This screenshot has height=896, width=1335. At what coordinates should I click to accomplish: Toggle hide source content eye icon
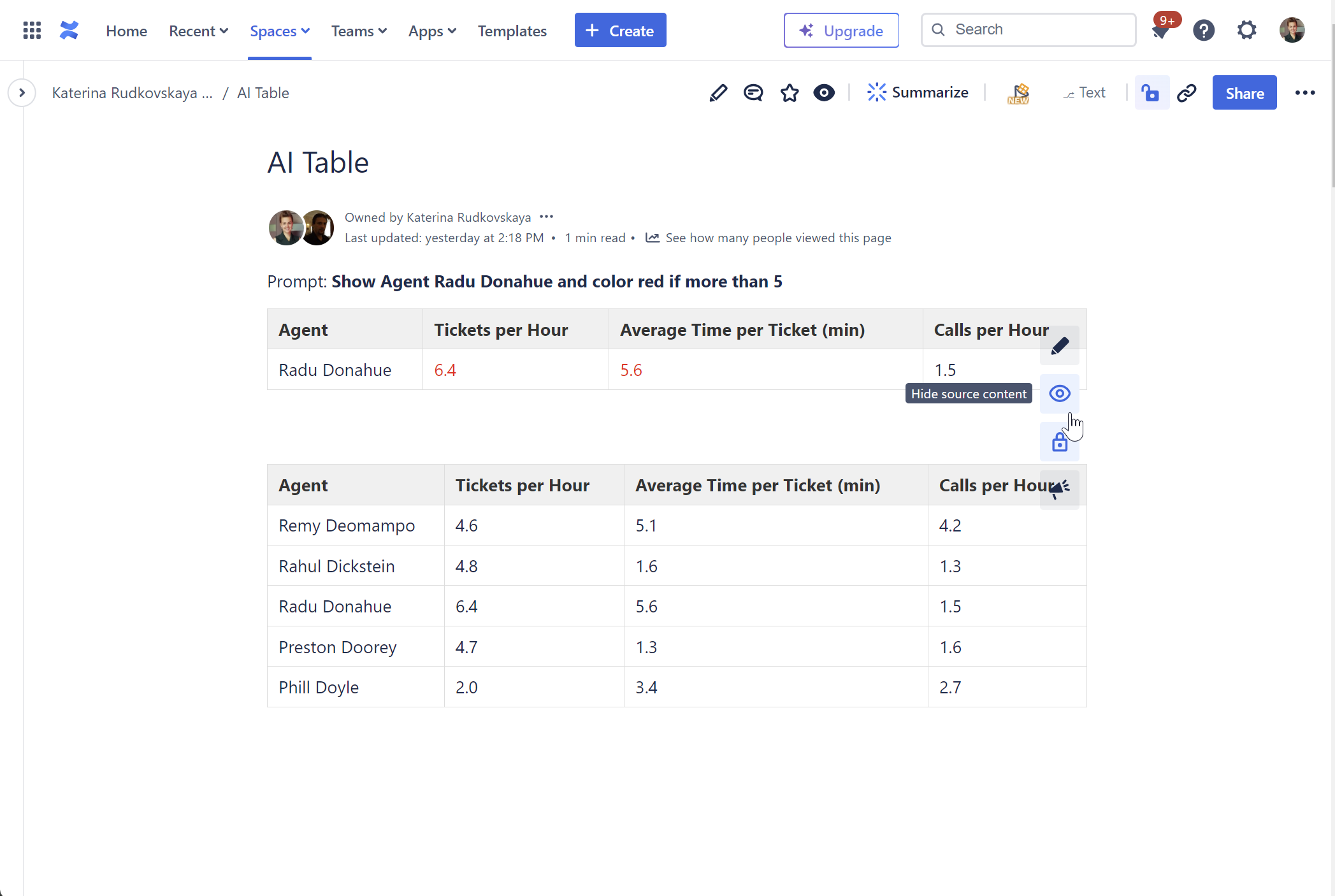[x=1059, y=394]
